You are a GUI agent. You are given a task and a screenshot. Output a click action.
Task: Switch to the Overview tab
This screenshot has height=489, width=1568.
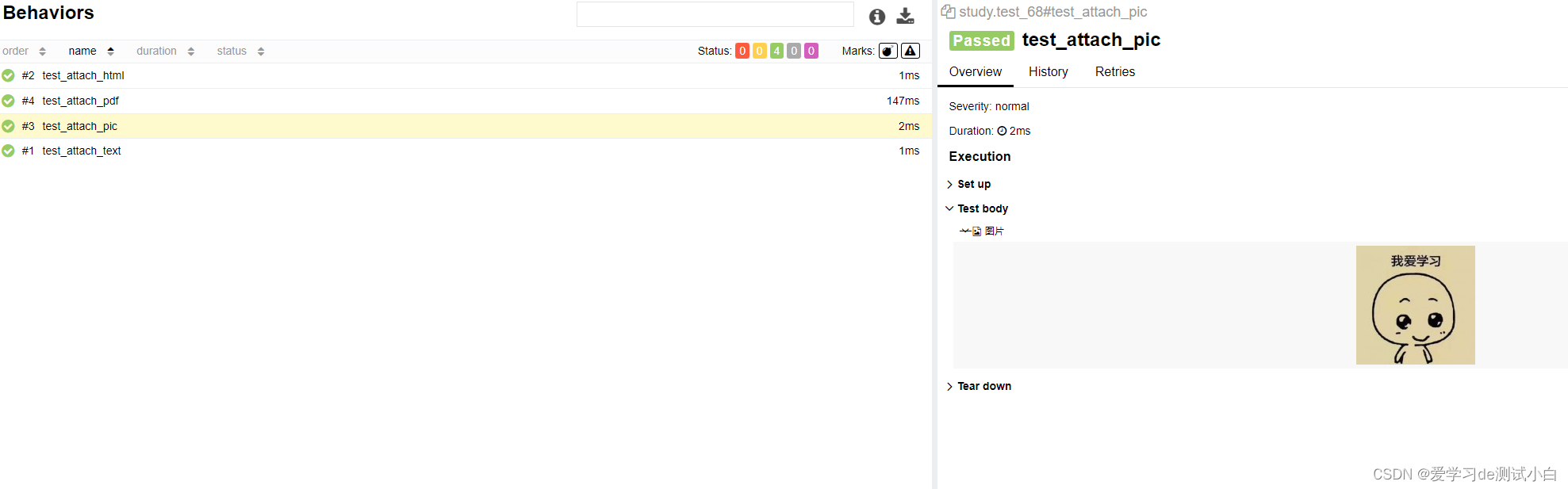coord(976,71)
